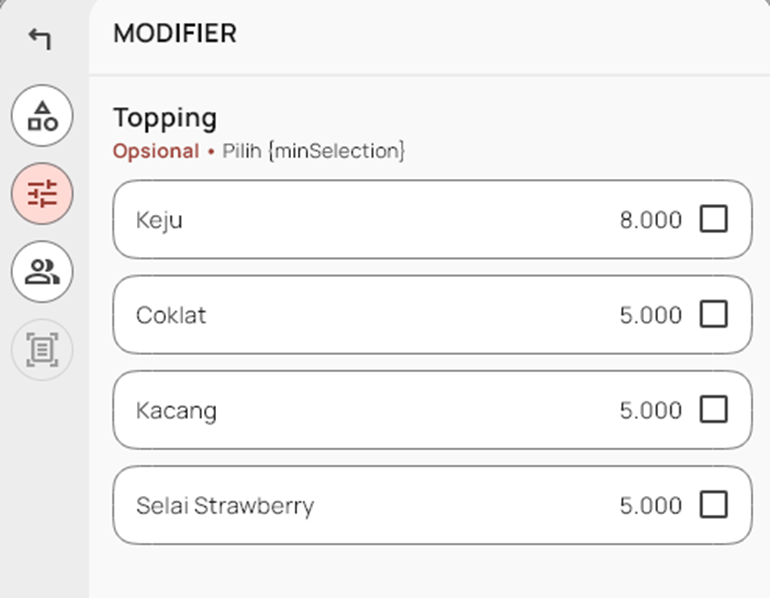The width and height of the screenshot is (770, 598).
Task: Click the MODIFIER header title
Action: 175,33
